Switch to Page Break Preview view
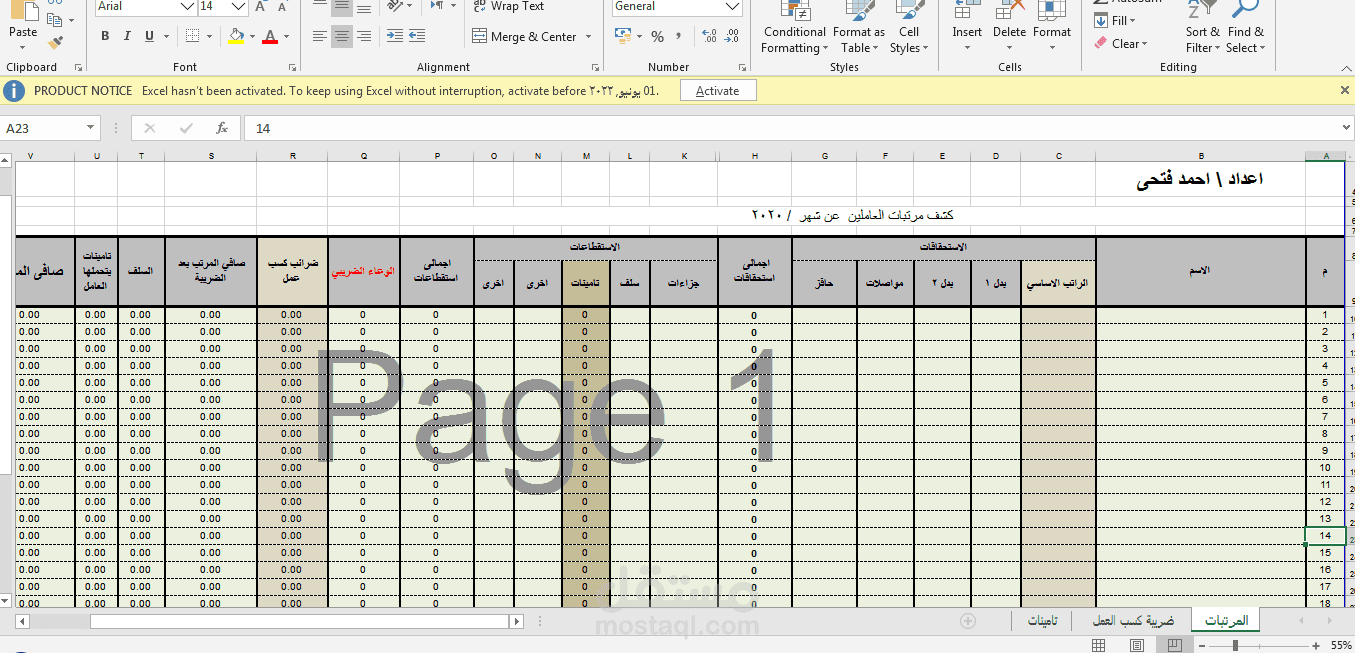Screen dimensions: 1355x653 tap(1175, 645)
